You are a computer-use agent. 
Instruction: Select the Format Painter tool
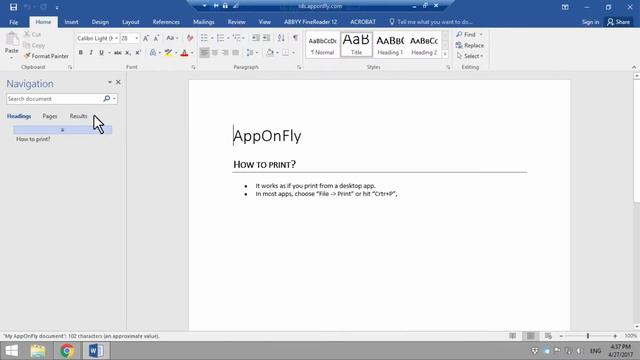pyautogui.click(x=46, y=56)
